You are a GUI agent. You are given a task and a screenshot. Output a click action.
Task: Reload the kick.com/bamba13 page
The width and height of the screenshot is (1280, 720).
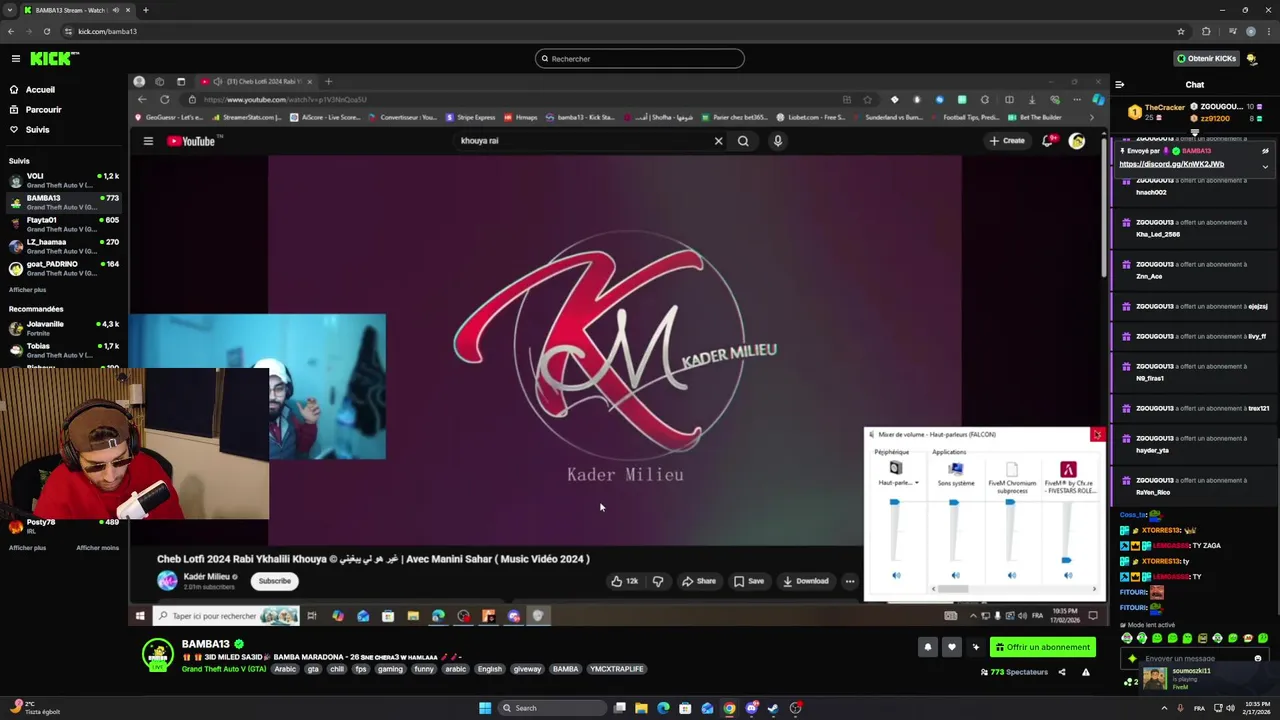coord(47,31)
